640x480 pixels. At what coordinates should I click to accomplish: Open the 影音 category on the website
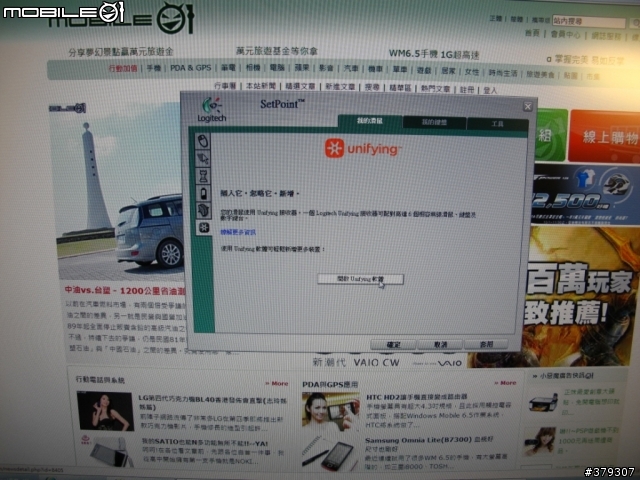click(x=326, y=68)
